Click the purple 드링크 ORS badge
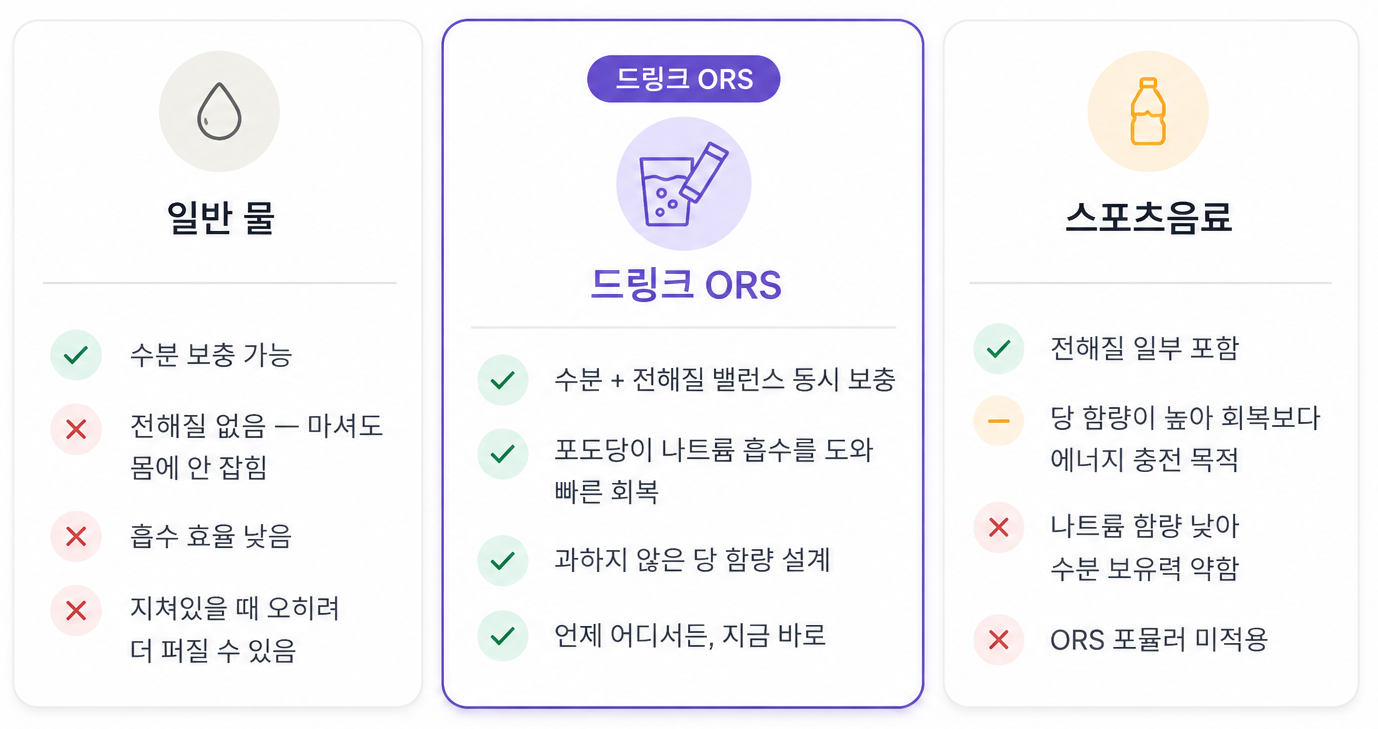The image size is (1378, 729). [x=683, y=79]
